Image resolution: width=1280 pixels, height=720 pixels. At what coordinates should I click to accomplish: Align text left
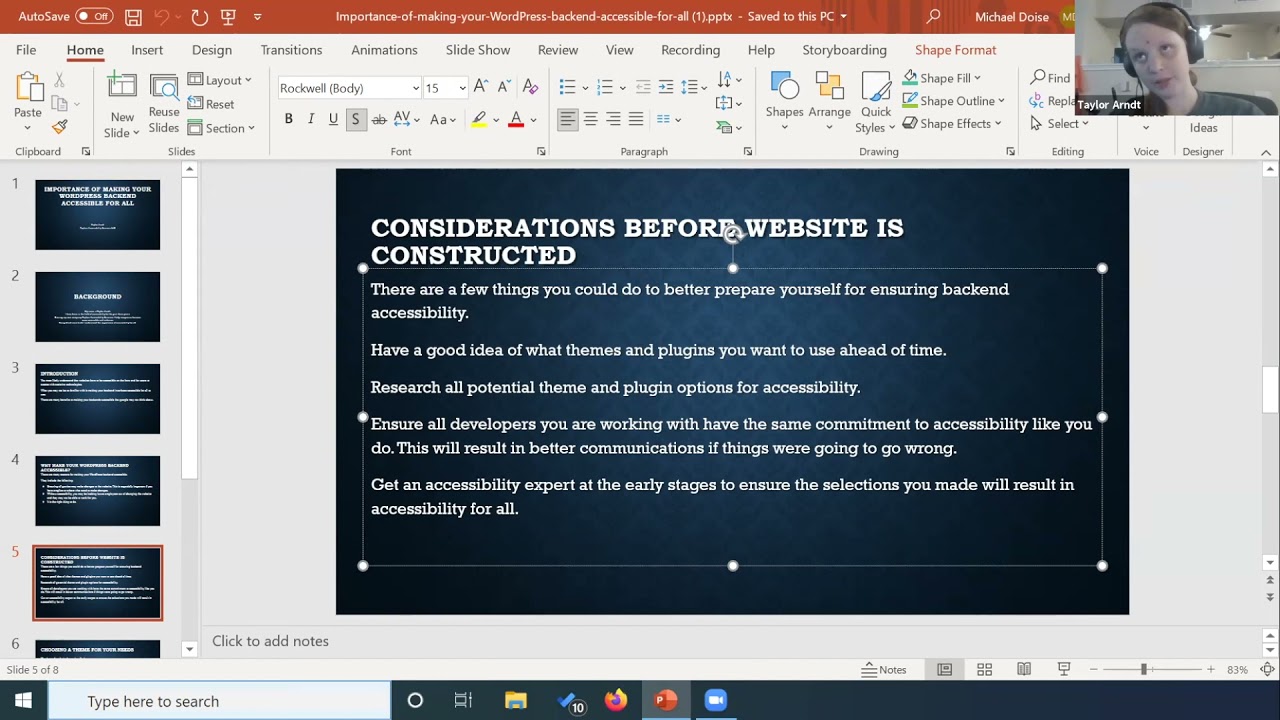pyautogui.click(x=567, y=119)
